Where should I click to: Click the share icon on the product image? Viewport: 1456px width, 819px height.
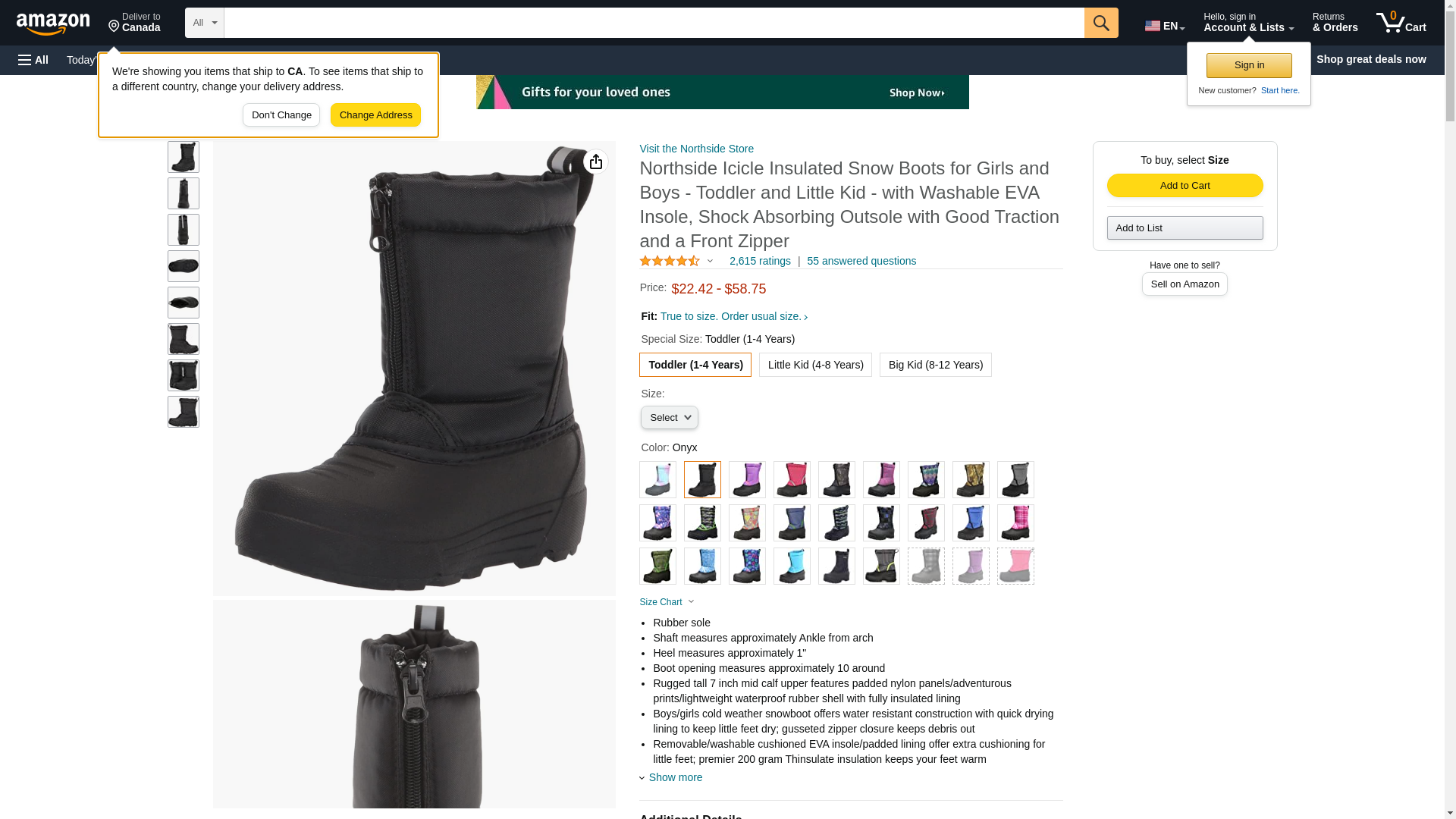point(596,162)
